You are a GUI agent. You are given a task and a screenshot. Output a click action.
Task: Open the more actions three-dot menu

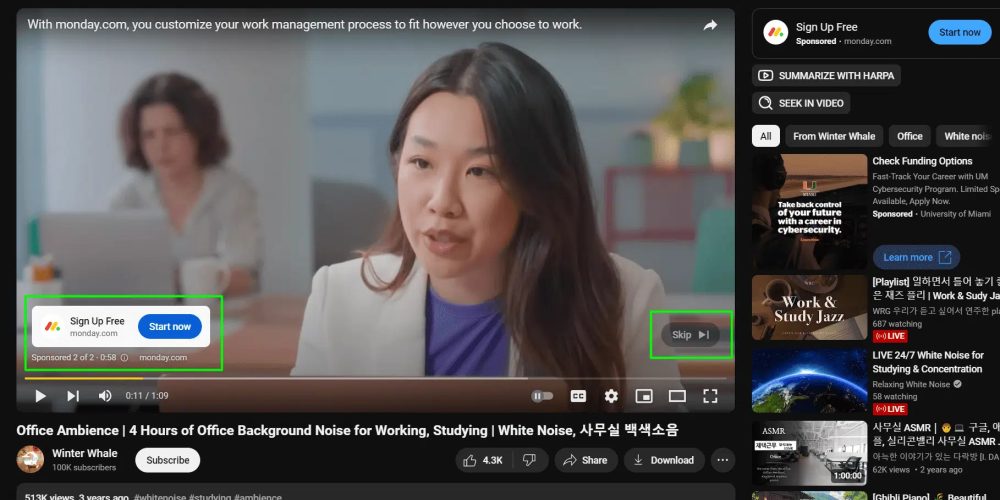(722, 460)
